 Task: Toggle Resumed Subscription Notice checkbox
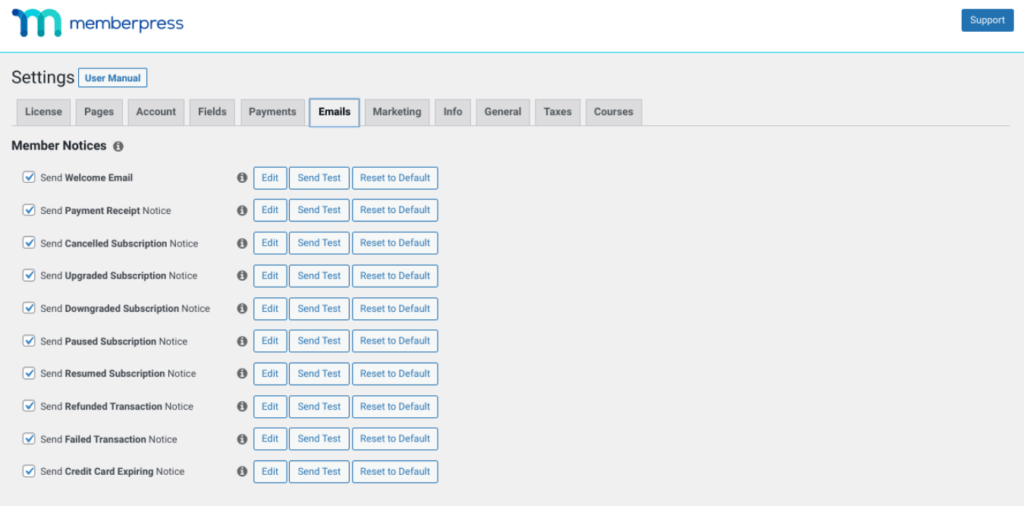[29, 373]
